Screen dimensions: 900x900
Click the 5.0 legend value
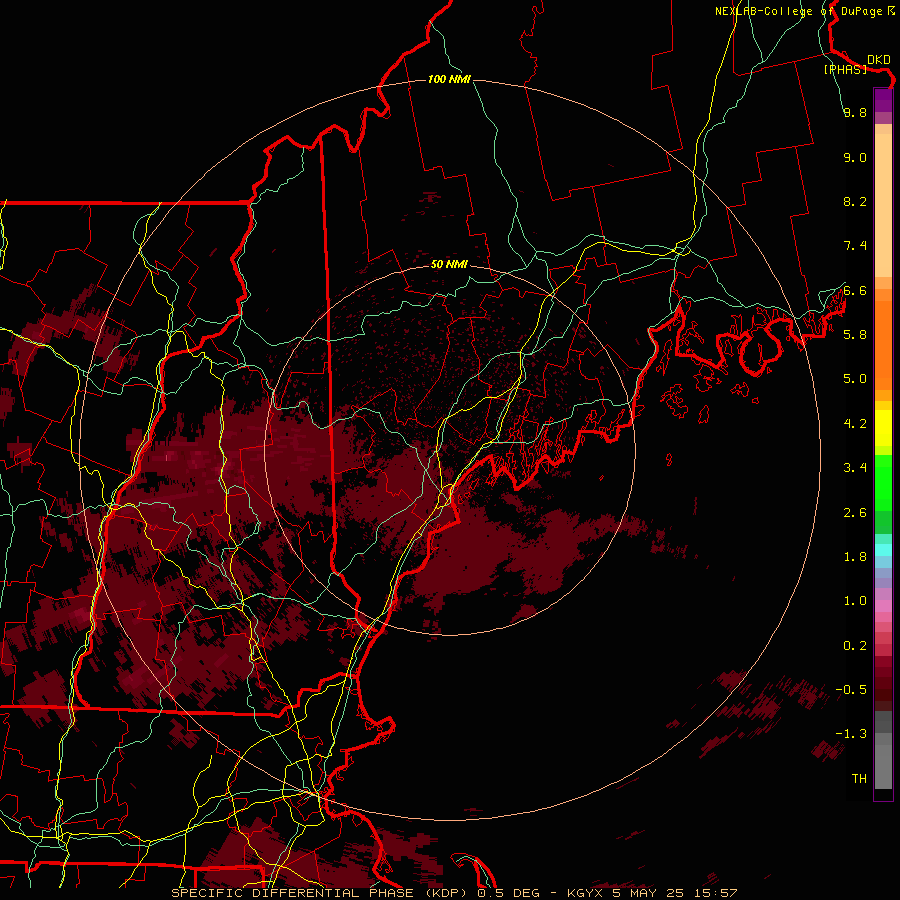tap(855, 379)
